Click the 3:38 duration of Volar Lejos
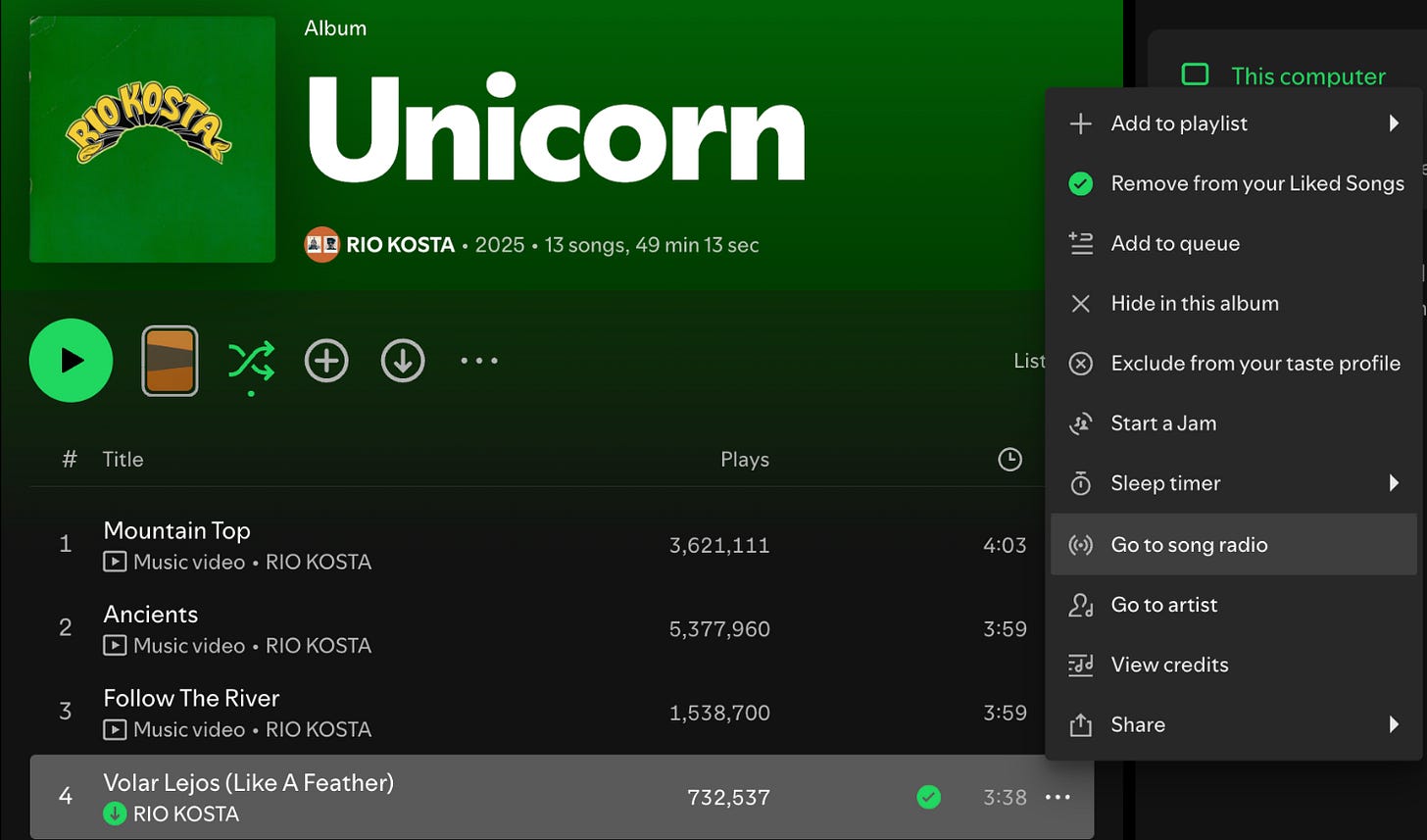The height and width of the screenshot is (840, 1427). coord(1005,798)
